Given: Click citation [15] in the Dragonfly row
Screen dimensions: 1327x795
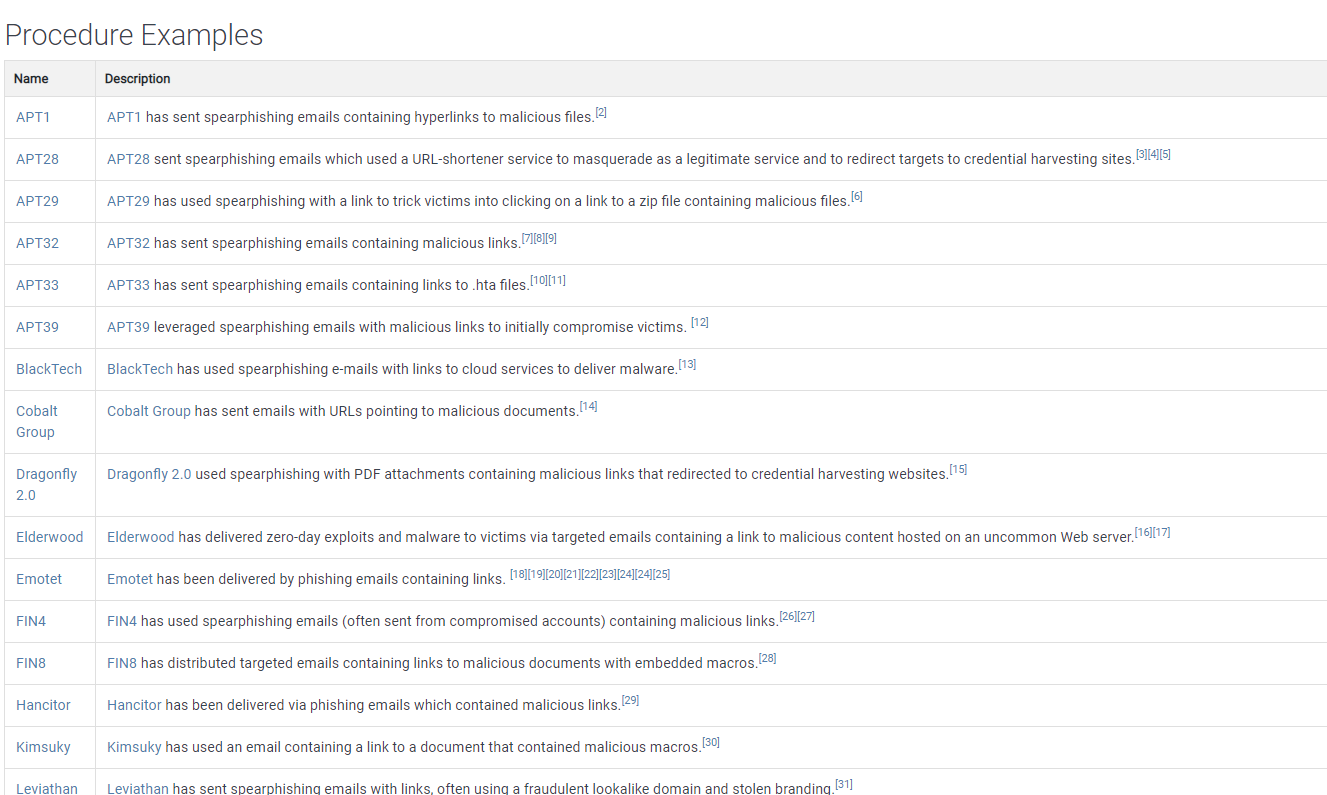Looking at the screenshot, I should pos(958,470).
